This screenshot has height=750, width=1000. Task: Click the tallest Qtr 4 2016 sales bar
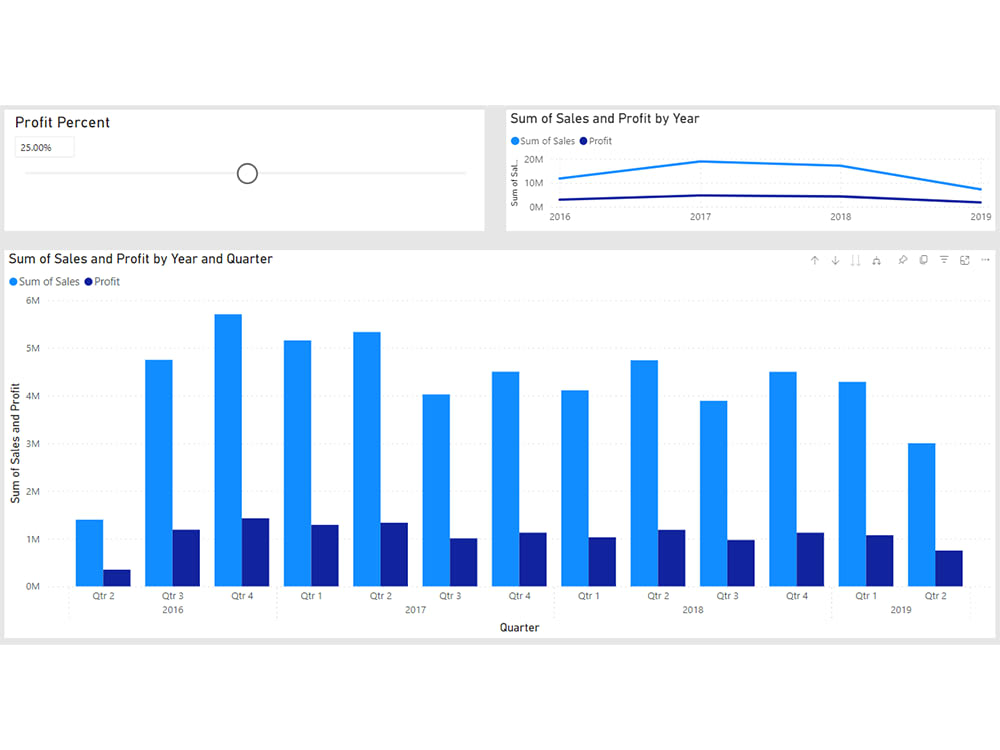click(x=227, y=450)
